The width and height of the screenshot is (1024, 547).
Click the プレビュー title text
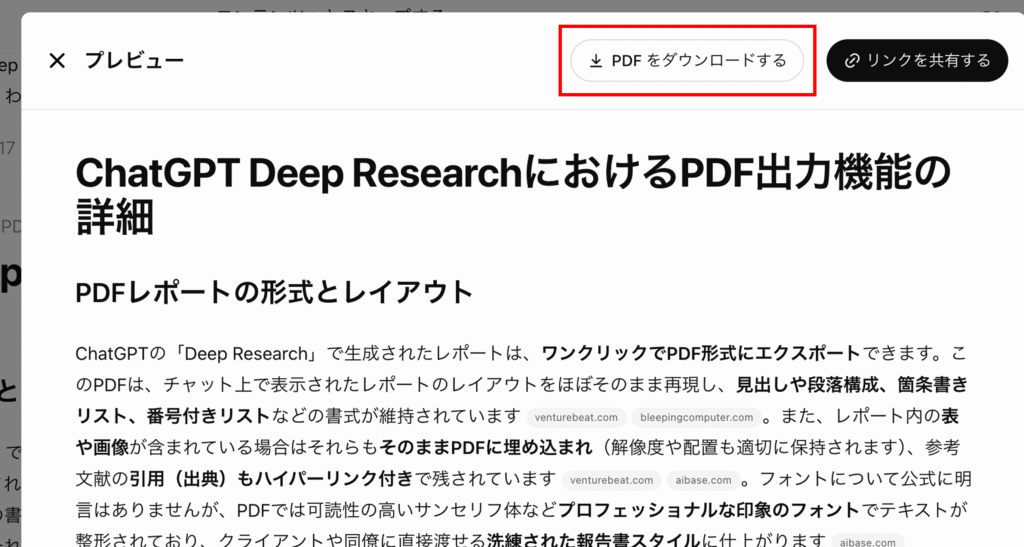click(x=135, y=61)
